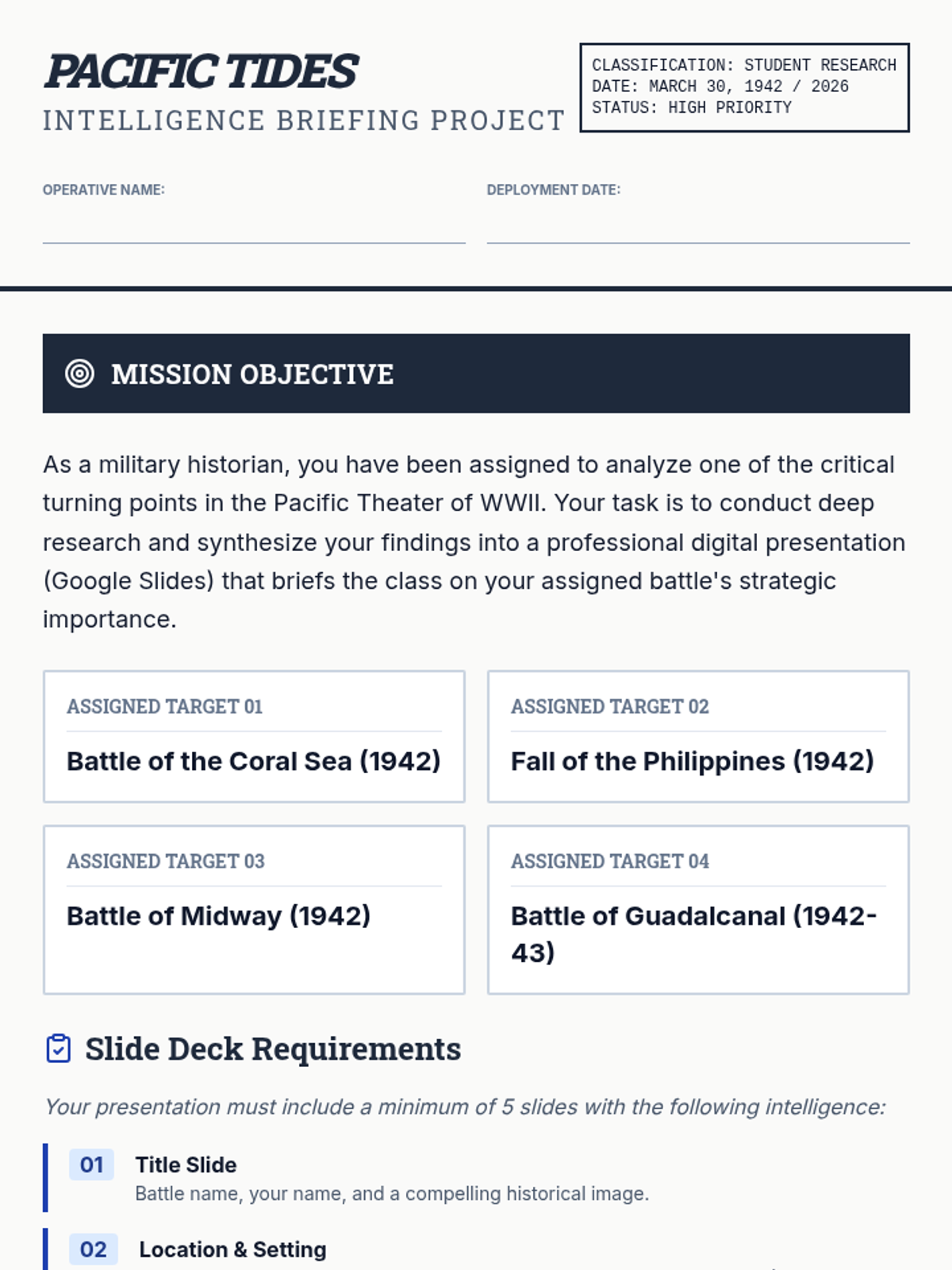Click the 01 number badge
The image size is (952, 1270).
click(91, 1164)
